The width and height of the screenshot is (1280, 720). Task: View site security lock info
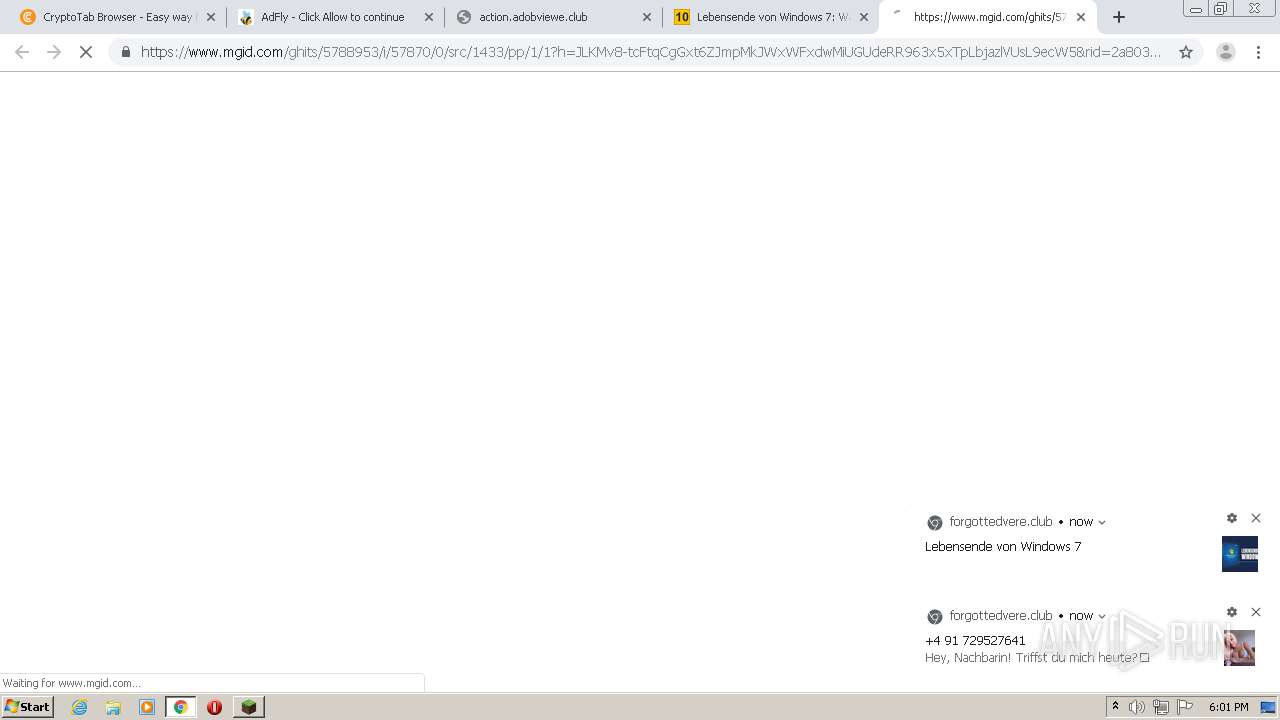coord(125,52)
